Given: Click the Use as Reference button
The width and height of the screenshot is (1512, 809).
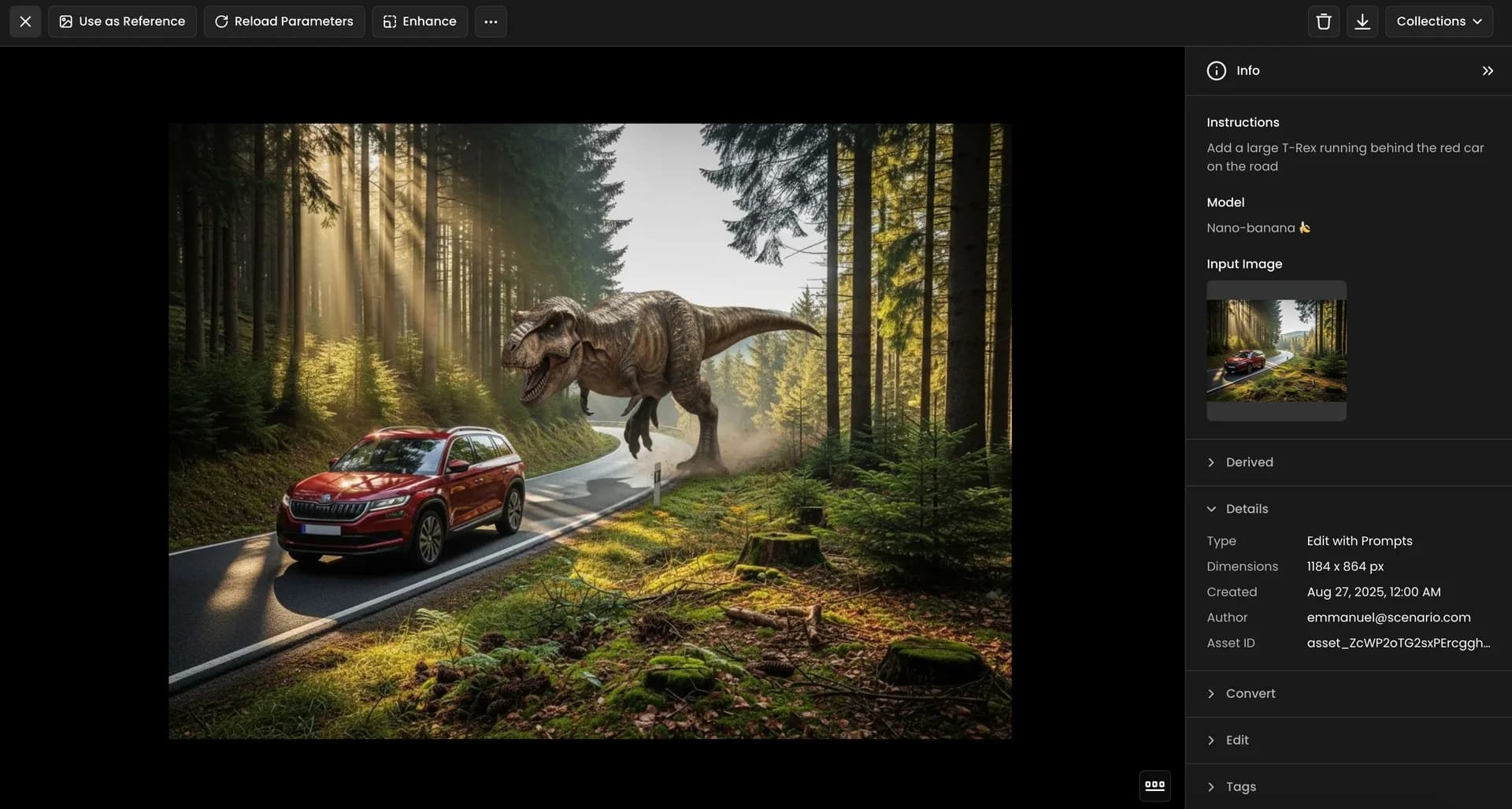Looking at the screenshot, I should [122, 21].
